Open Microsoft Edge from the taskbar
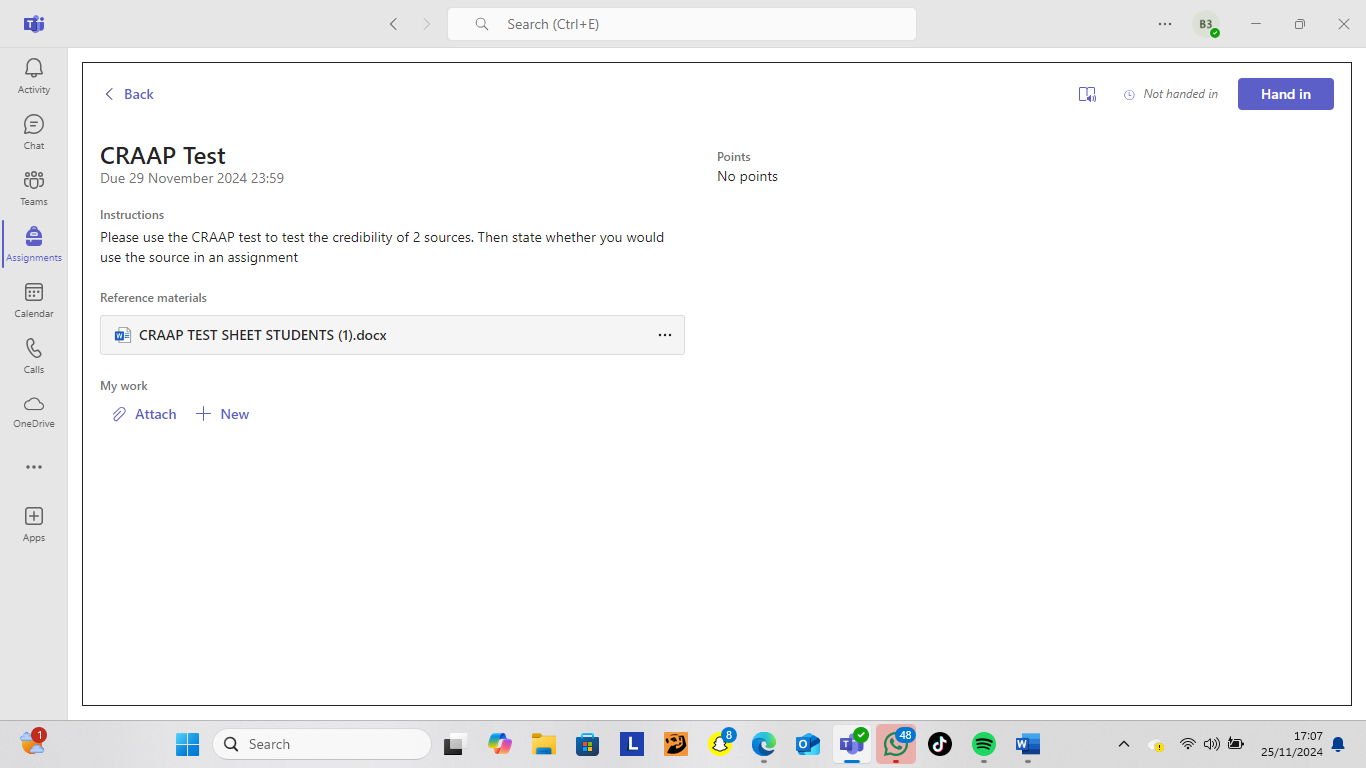 (764, 744)
